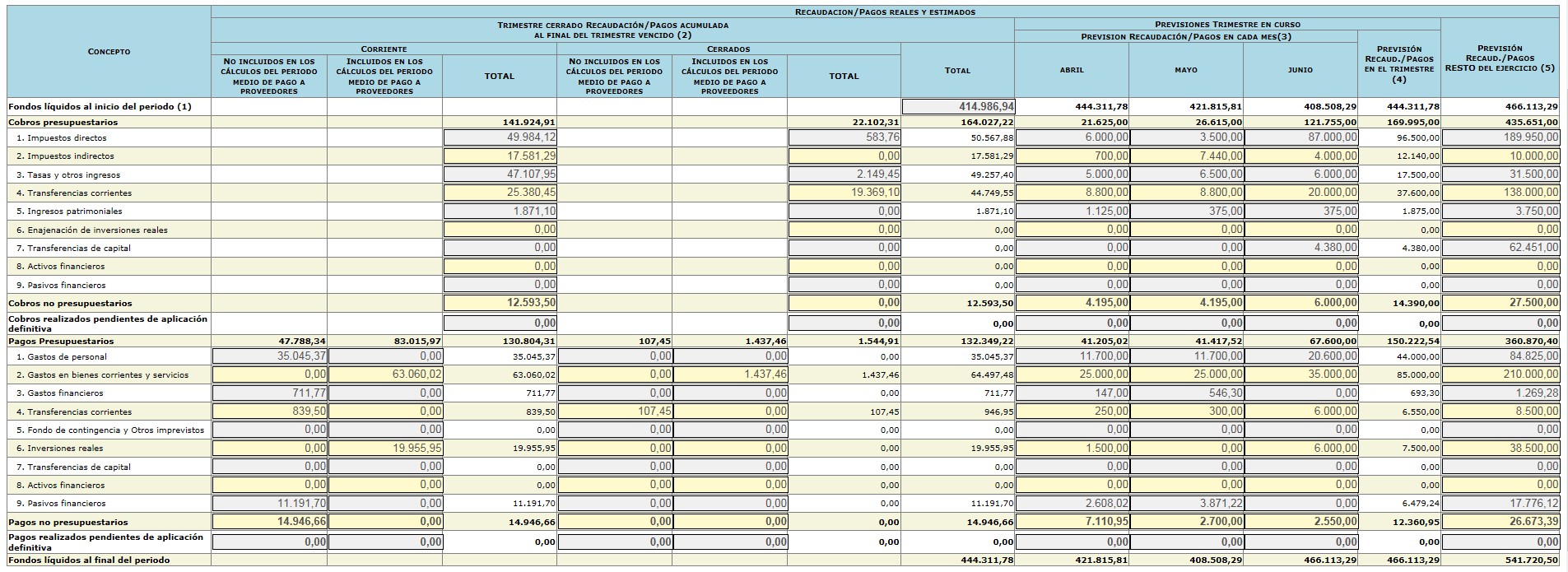Edit Gastos de personal Junio field 20.600,00
The image size is (1568, 572).
click(x=1301, y=356)
